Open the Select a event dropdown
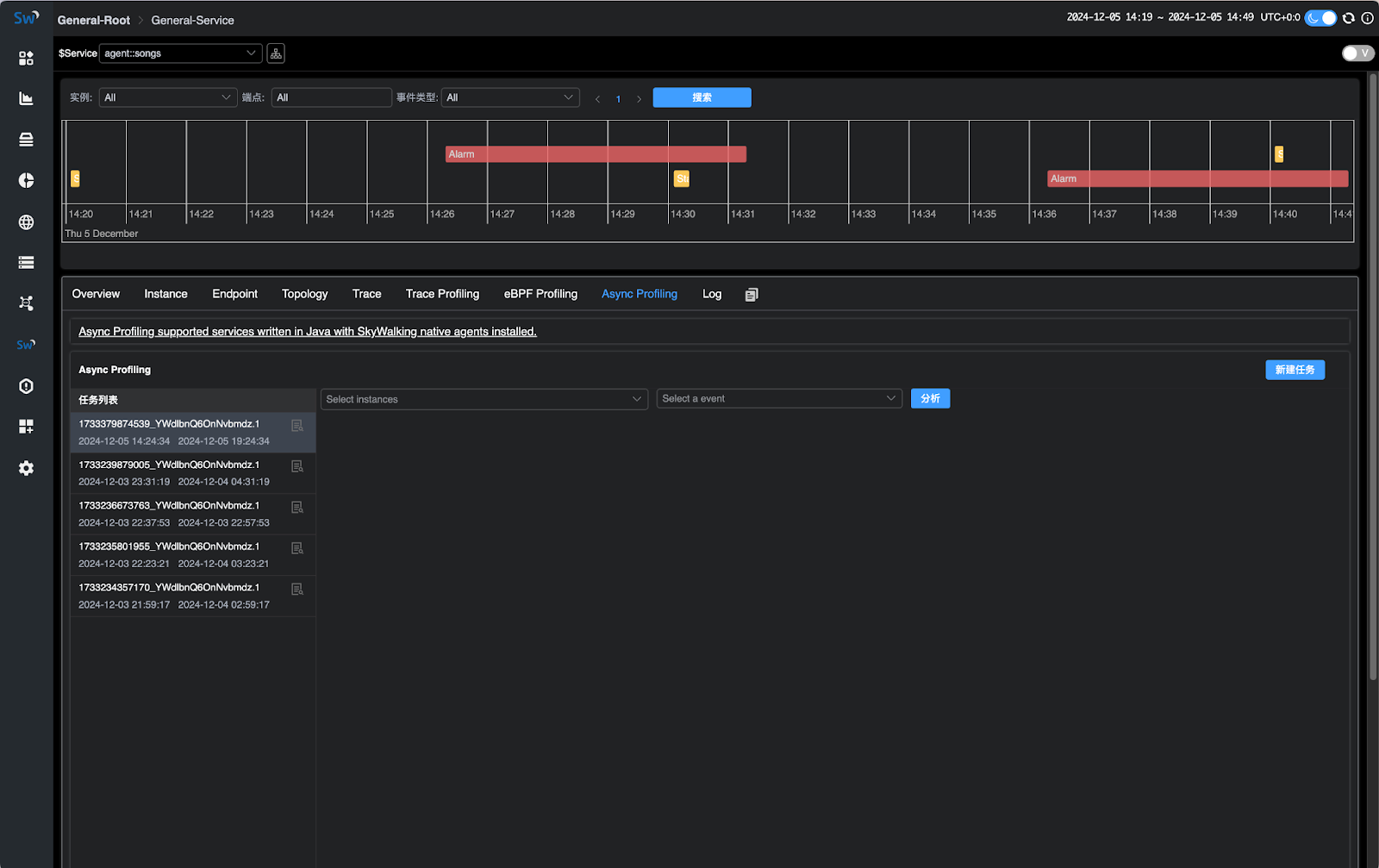This screenshot has width=1379, height=868. [778, 399]
